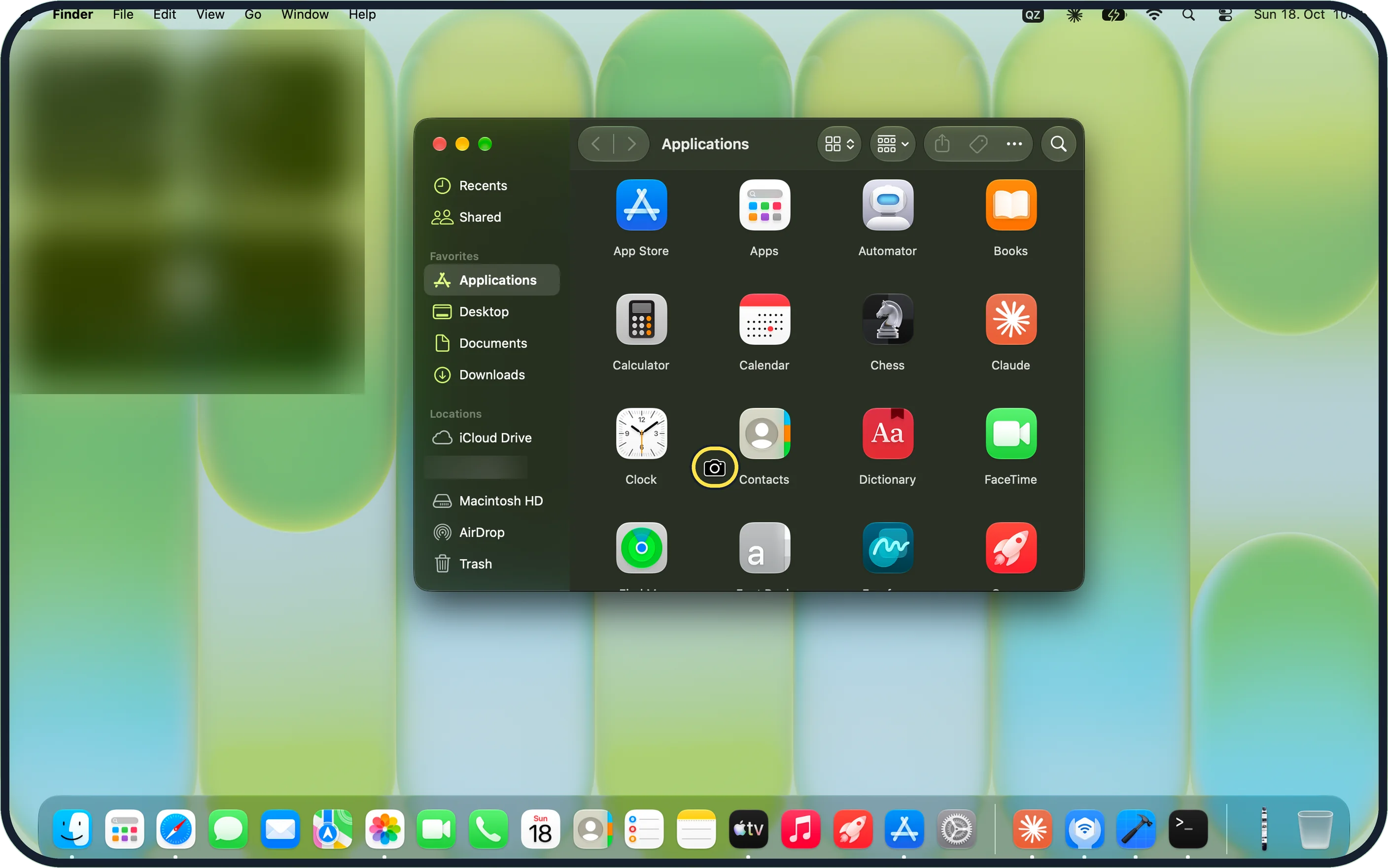This screenshot has width=1388, height=868.
Task: Open the View menu
Action: [x=210, y=14]
